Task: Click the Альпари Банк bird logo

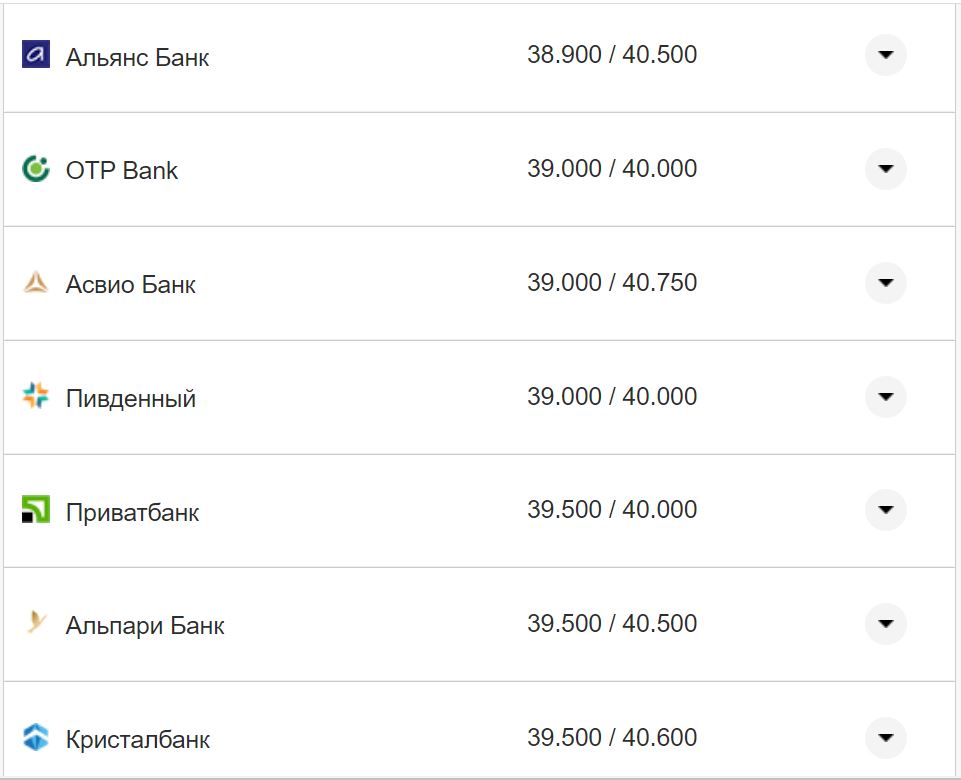Action: click(36, 625)
